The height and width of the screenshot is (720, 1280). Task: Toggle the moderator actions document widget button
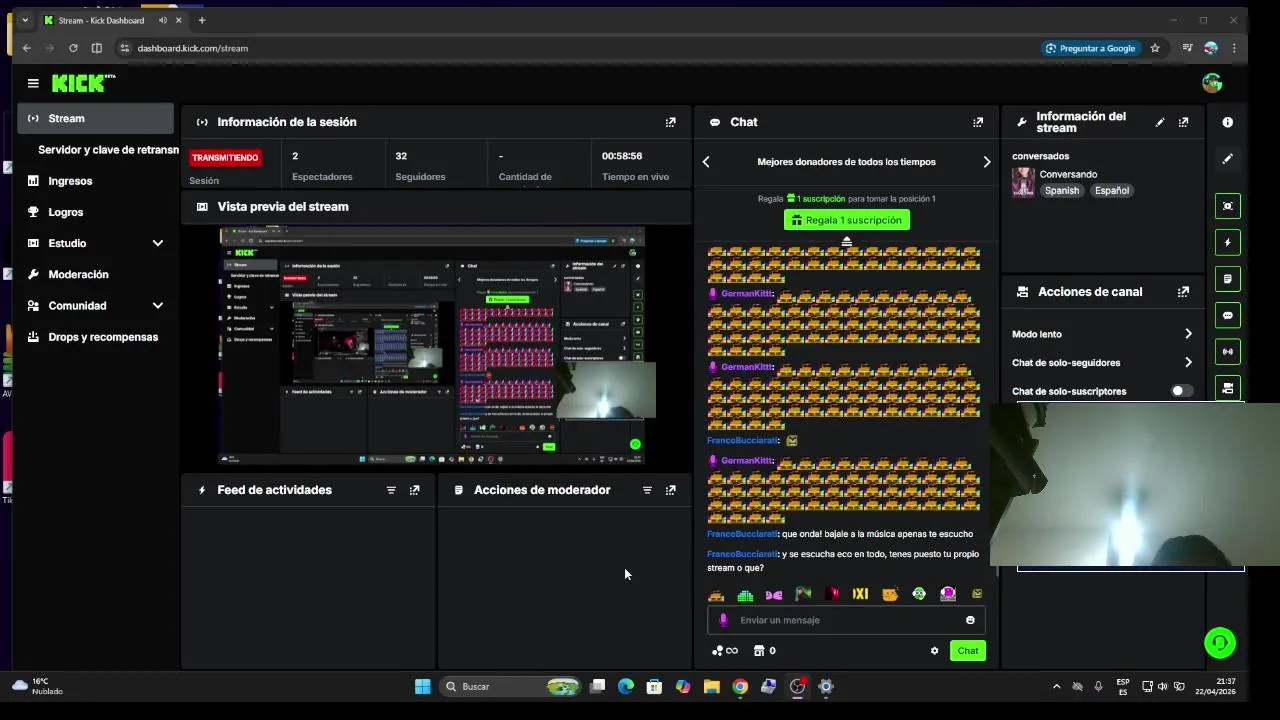(x=1227, y=279)
